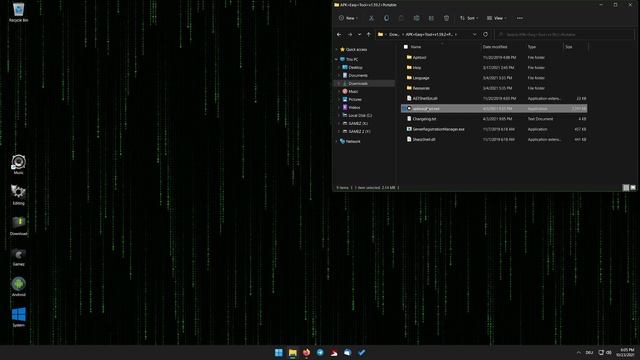The width and height of the screenshot is (640, 360).
Task: Open Desktop in the navigation pane
Action: tap(355, 67)
